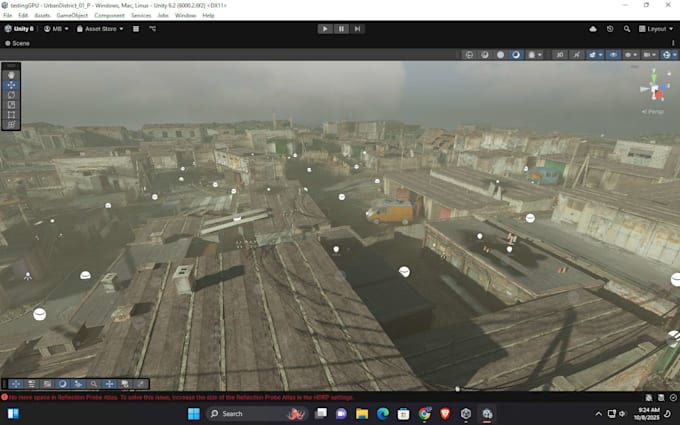Click the Reflection Probe Atlas error message

click(181, 397)
